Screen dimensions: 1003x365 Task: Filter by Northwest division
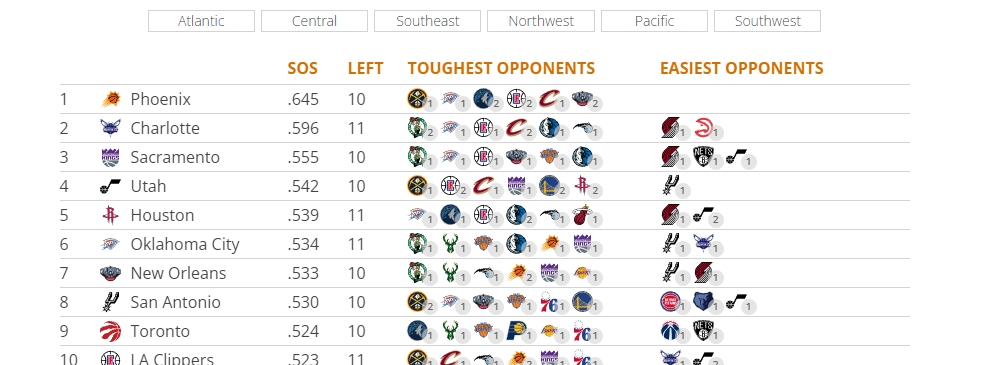pos(541,21)
